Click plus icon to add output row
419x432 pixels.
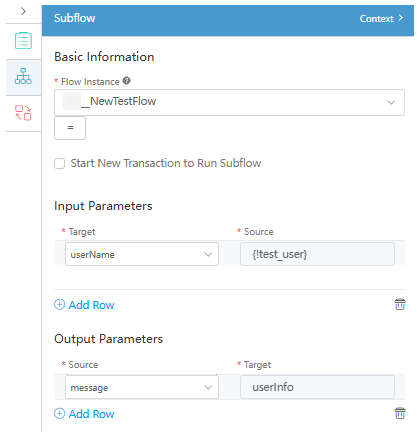[59, 414]
